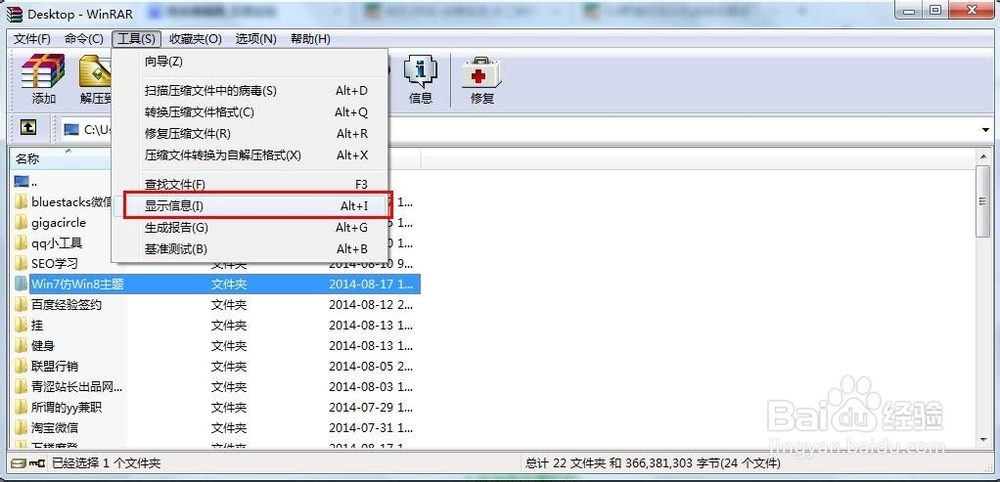Click the up-one-level folder arrow icon
The height and width of the screenshot is (482, 1000).
coord(27,128)
